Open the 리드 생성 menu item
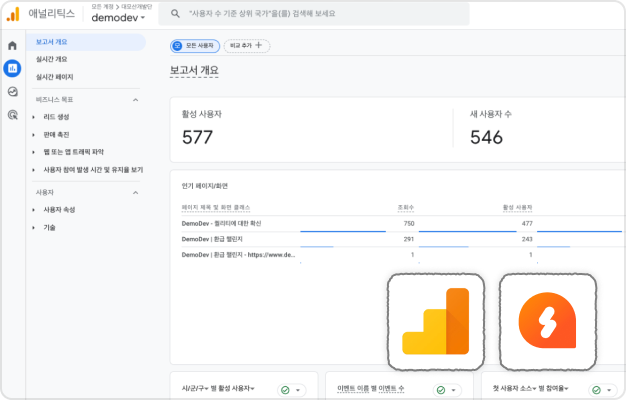The image size is (626, 400). 56,117
